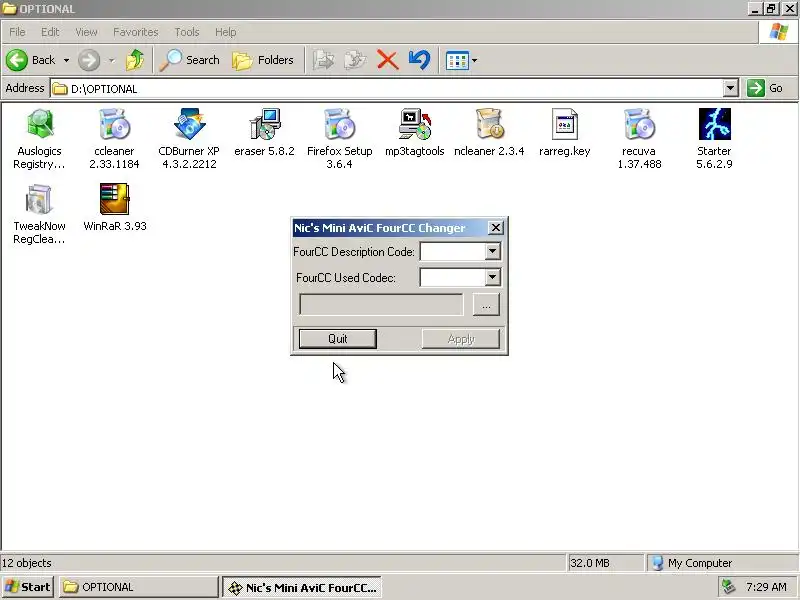Screen dimensions: 800x600
Task: Click the system tray network icon
Action: tap(728, 587)
